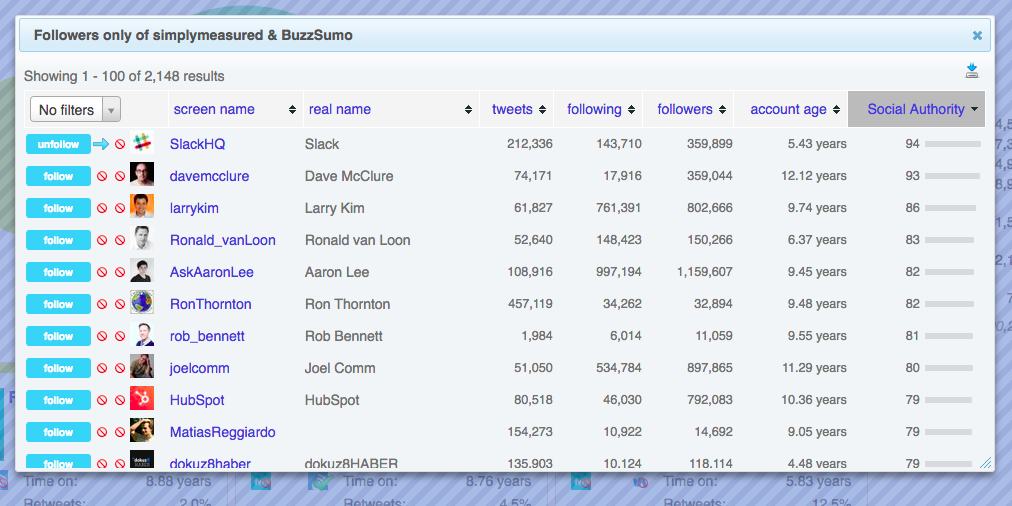The image size is (1012, 506).
Task: Open the davemcclure screen name link
Action: (x=209, y=176)
